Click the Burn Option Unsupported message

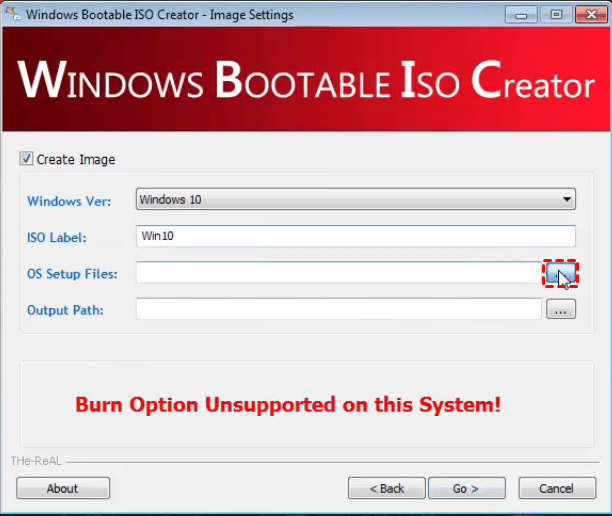[288, 405]
